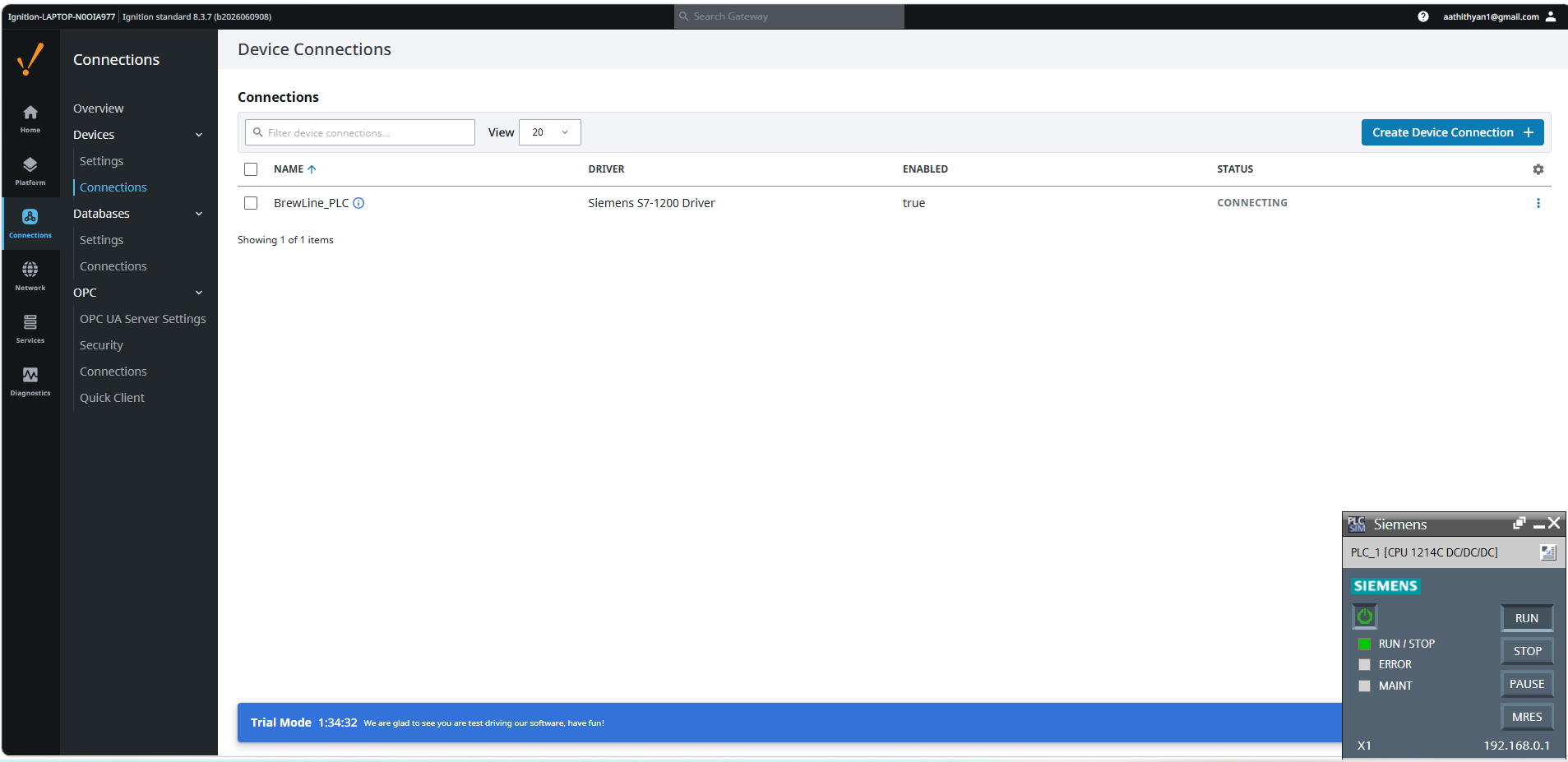Screen dimensions: 1568x762
Task: Click the IP address 192.168.0.1
Action: (1517, 746)
